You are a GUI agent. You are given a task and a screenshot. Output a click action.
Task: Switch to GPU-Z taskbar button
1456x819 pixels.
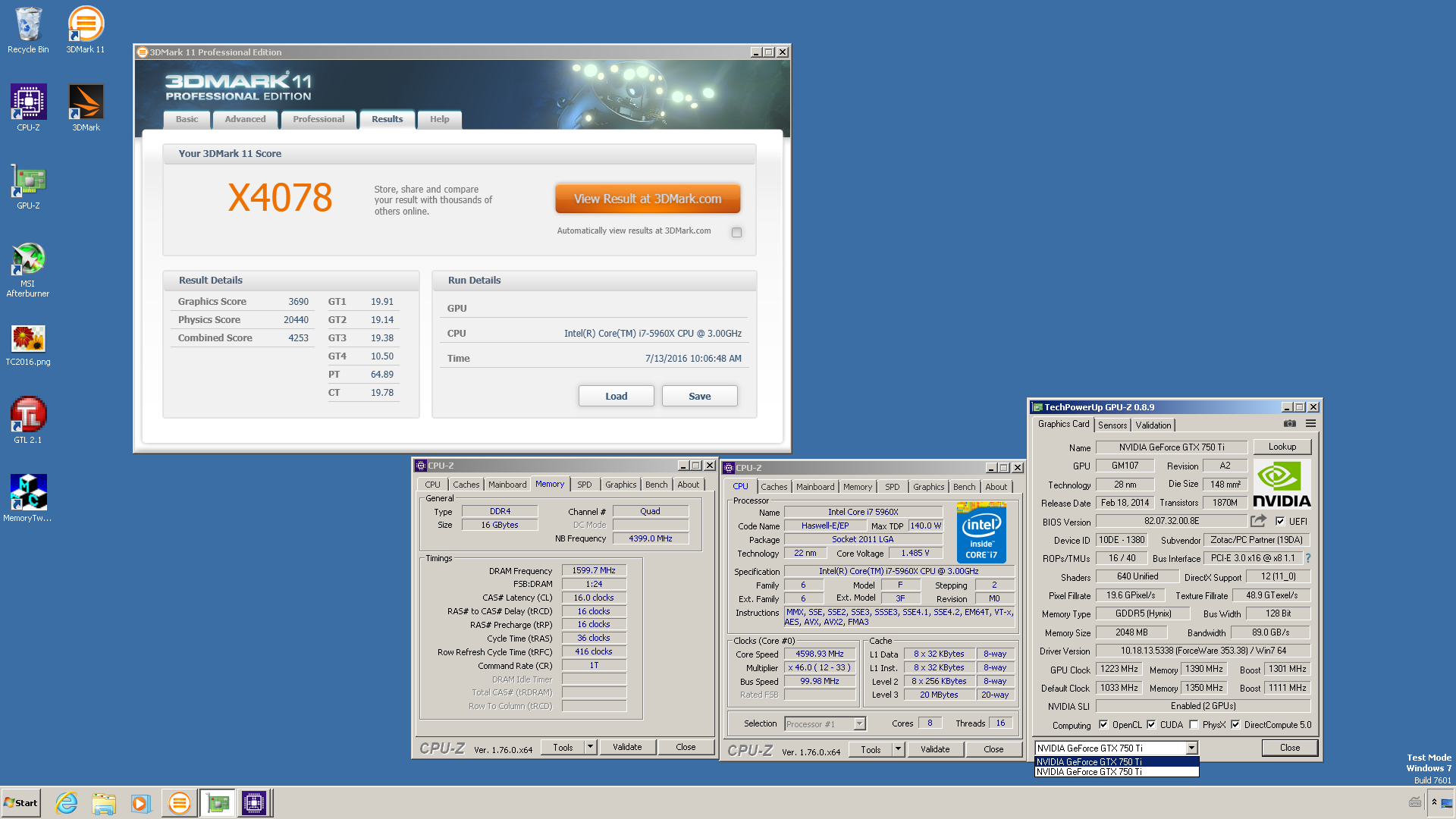(218, 803)
